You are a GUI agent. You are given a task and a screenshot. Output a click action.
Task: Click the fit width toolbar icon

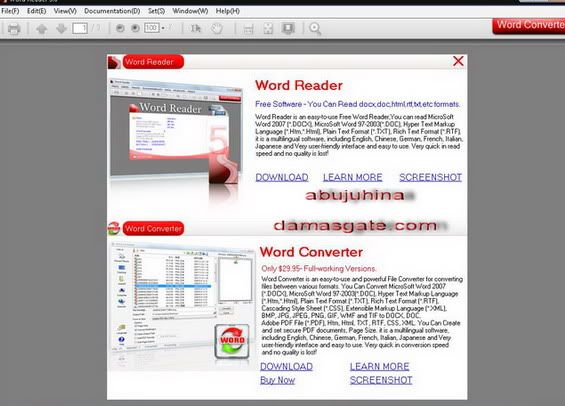point(248,28)
